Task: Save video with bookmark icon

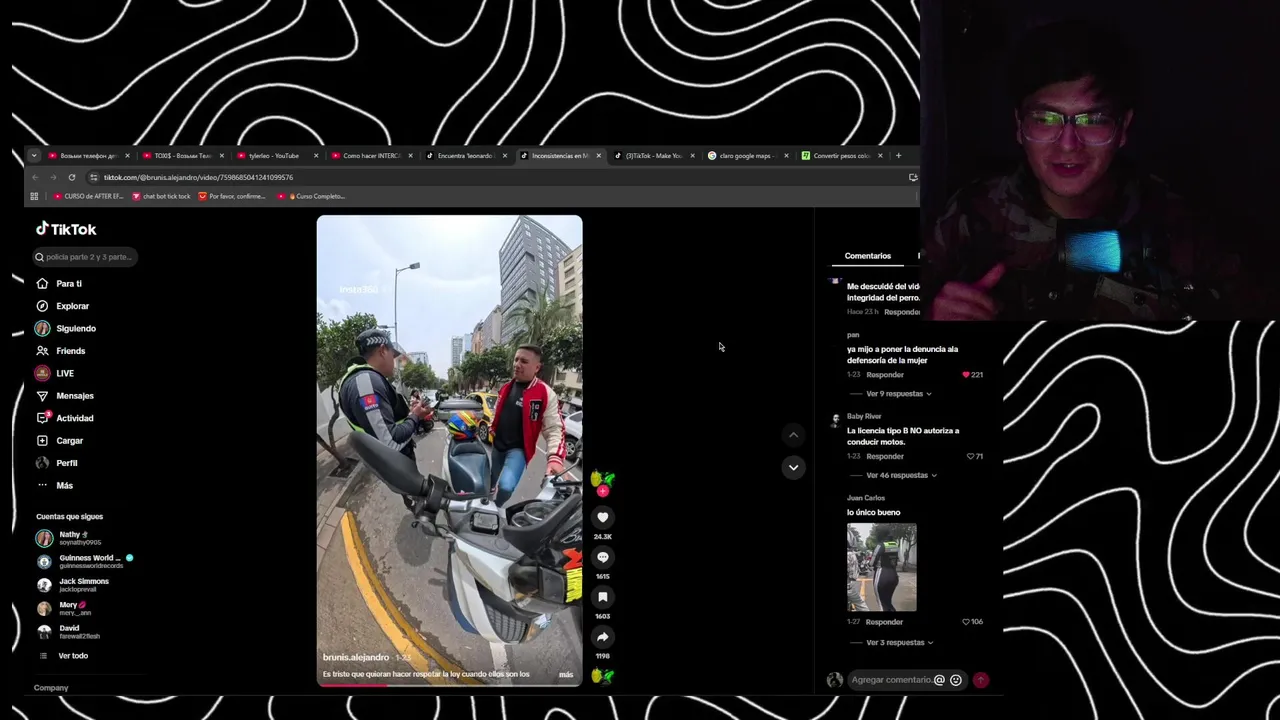Action: coord(603,597)
